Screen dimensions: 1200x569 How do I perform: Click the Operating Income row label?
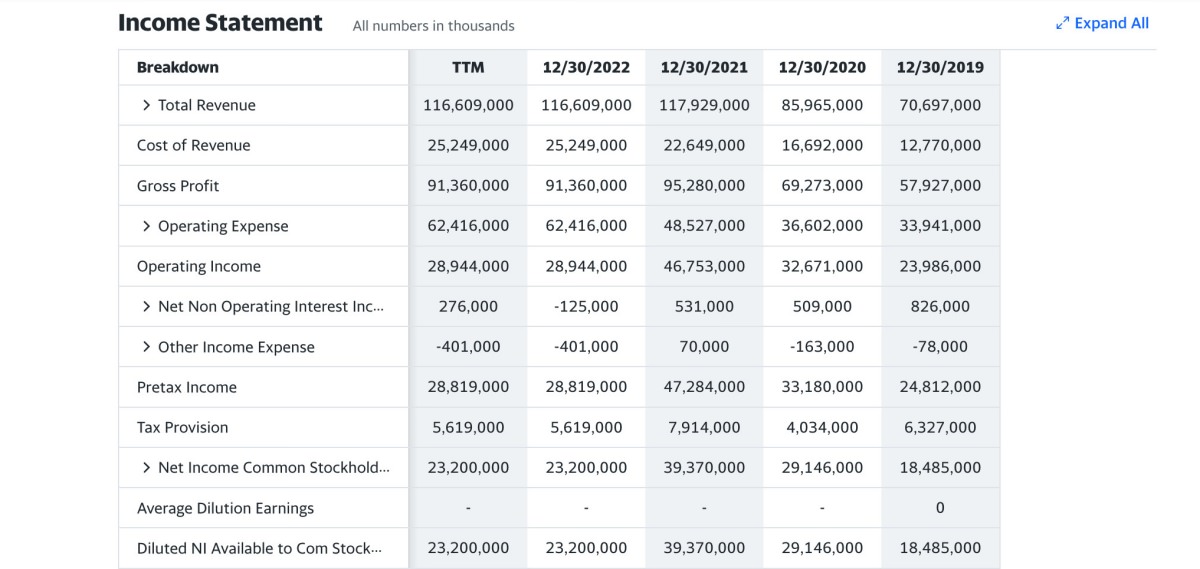(x=199, y=266)
